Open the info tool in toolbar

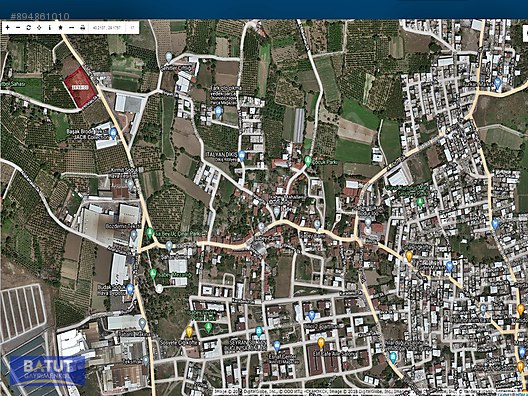[50, 28]
